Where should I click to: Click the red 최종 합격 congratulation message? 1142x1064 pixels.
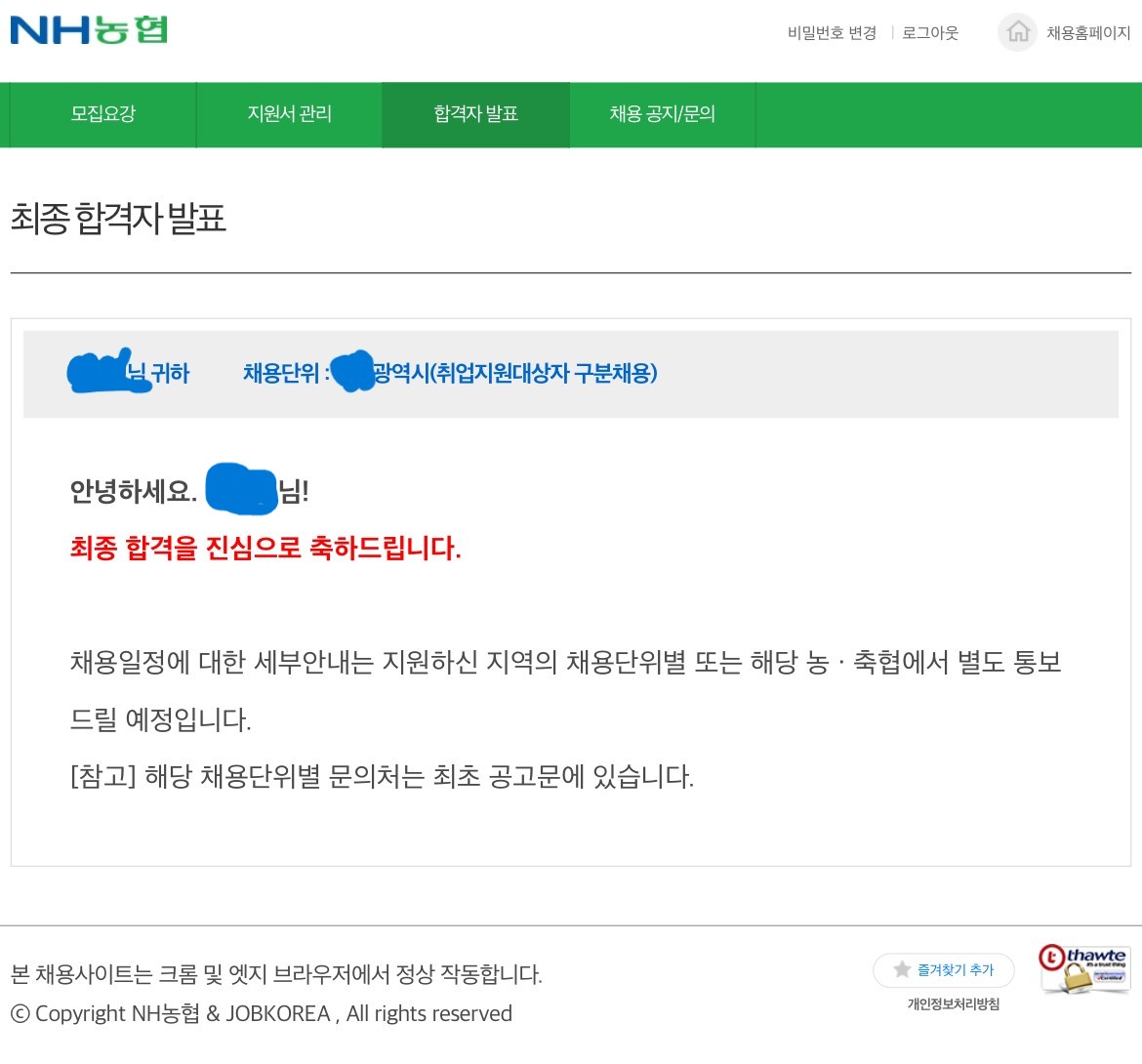point(265,548)
